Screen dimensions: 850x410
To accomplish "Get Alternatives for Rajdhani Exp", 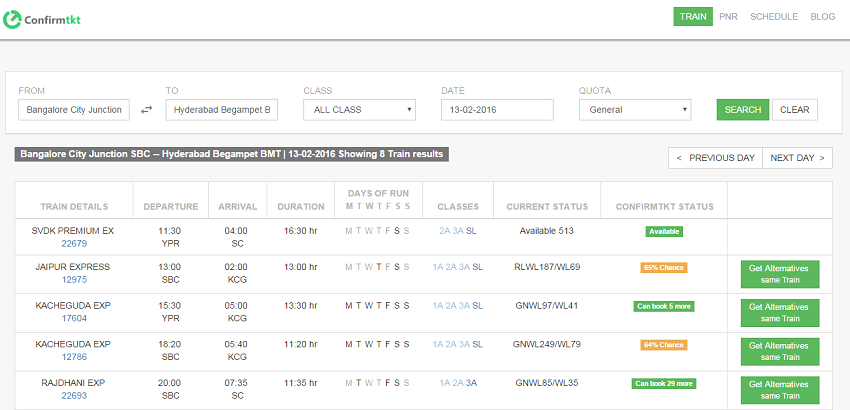I will click(779, 389).
